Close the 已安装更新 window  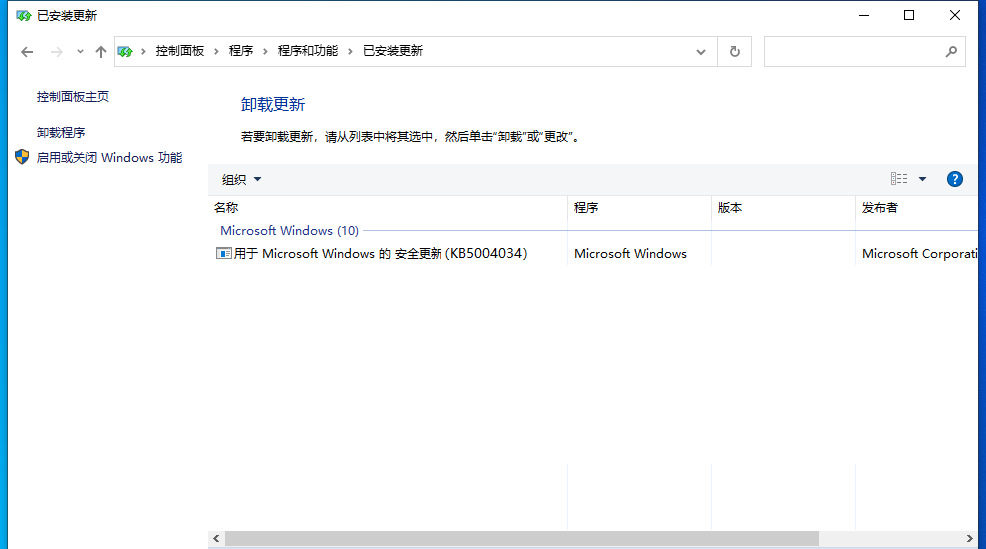coord(955,15)
